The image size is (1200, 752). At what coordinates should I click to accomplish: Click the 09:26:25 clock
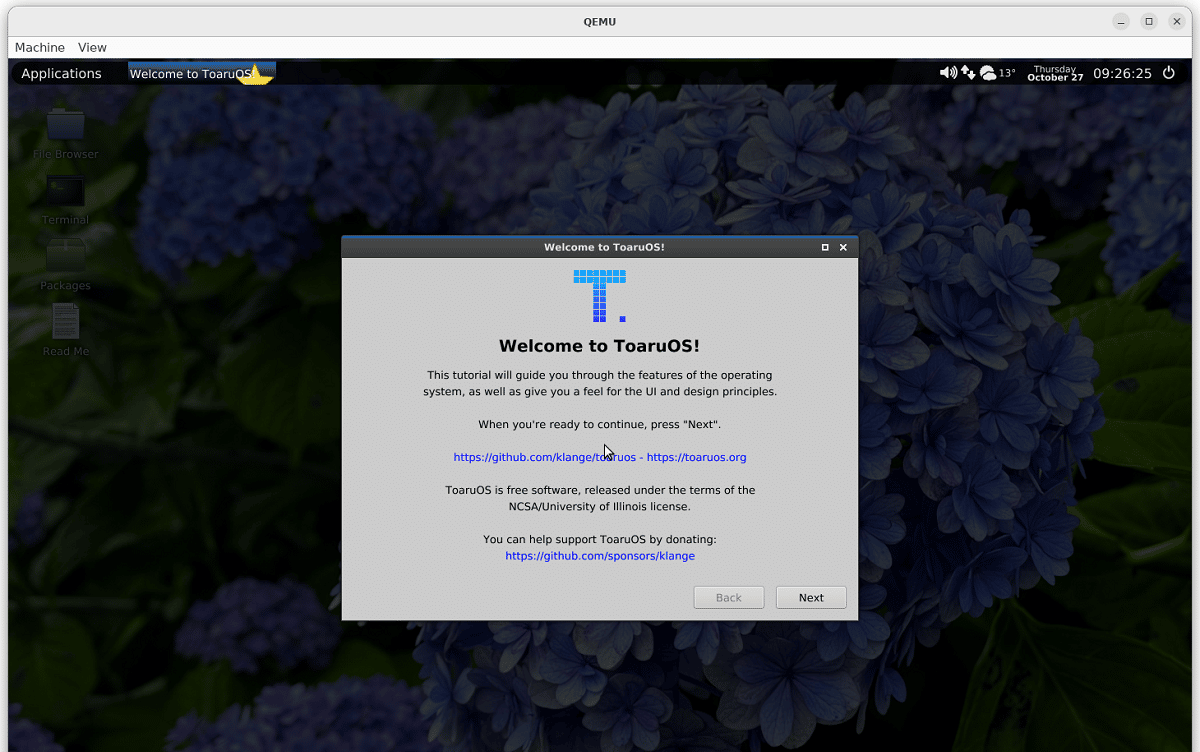[1122, 73]
